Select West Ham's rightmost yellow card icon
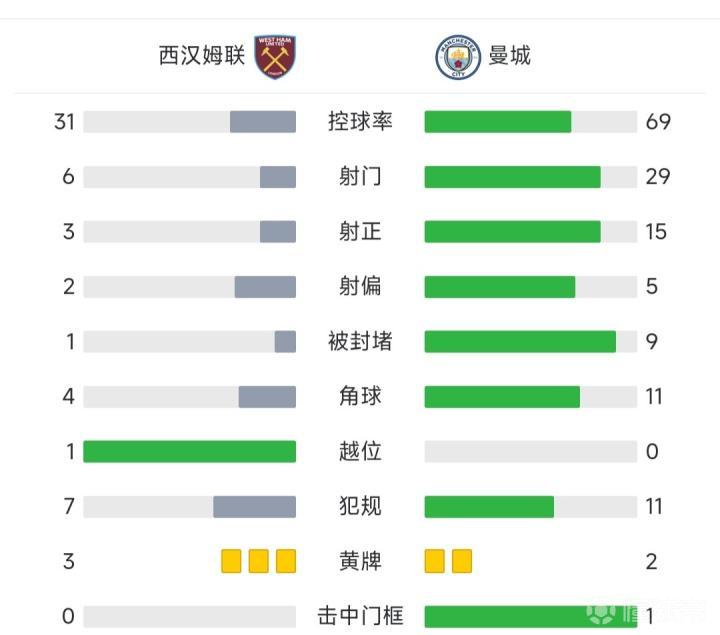This screenshot has width=720, height=635. (x=286, y=561)
